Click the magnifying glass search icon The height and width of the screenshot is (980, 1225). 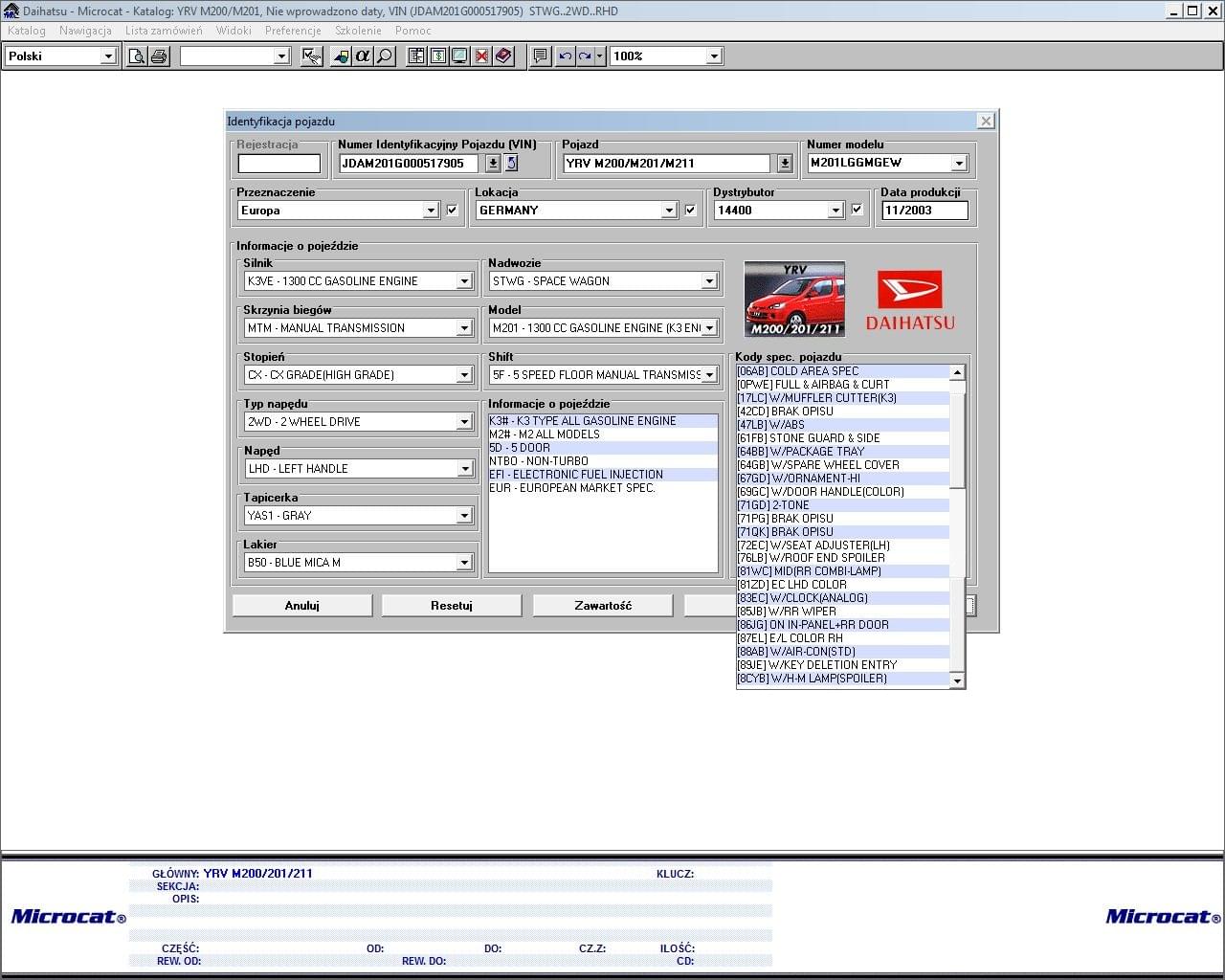click(385, 56)
